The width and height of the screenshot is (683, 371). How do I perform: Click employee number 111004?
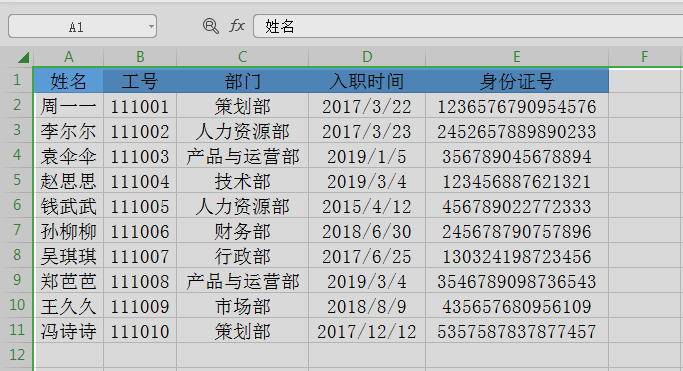click(x=140, y=181)
